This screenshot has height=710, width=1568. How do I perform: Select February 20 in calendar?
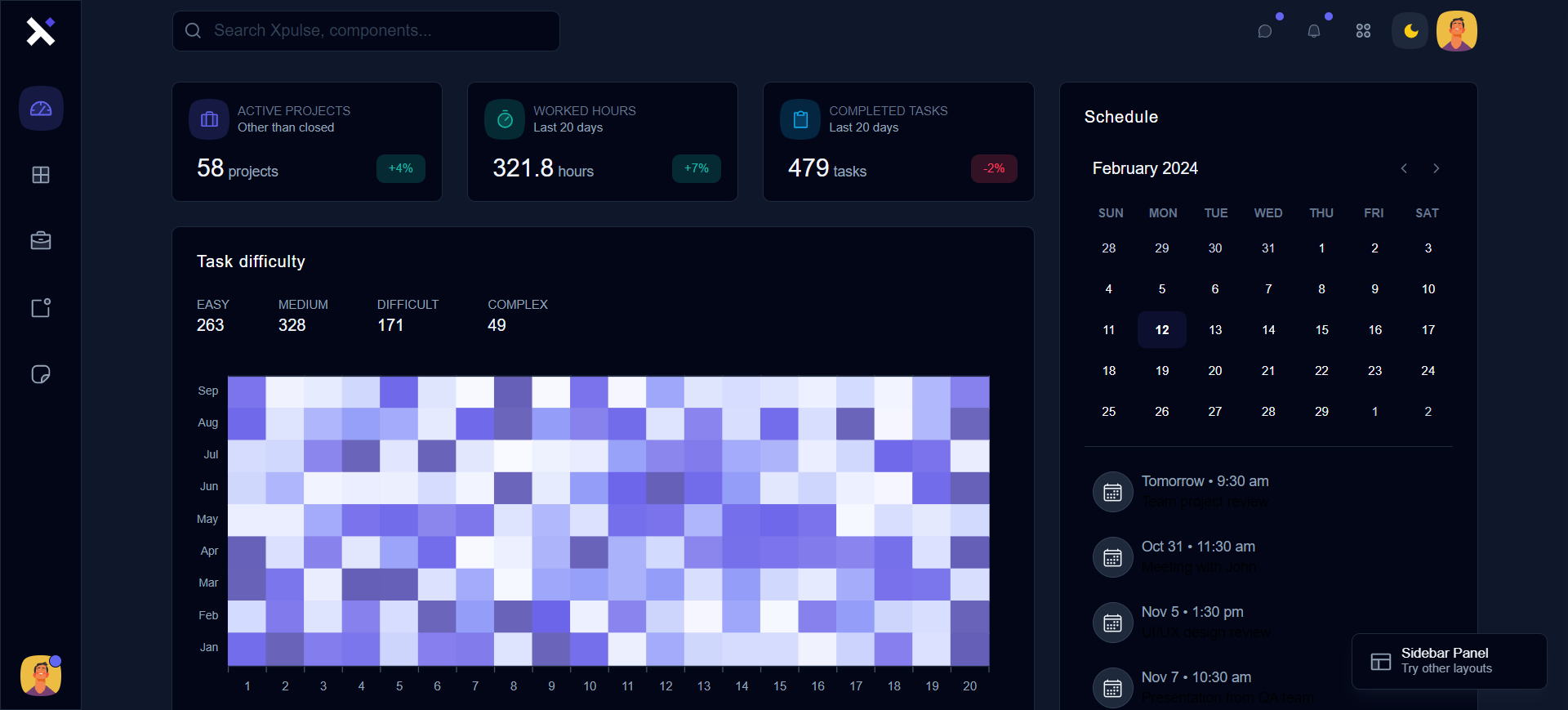click(x=1215, y=371)
